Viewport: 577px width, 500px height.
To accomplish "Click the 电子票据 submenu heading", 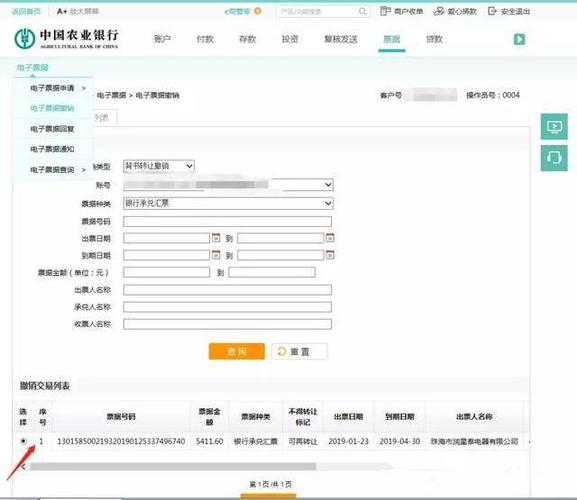I will tap(32, 67).
